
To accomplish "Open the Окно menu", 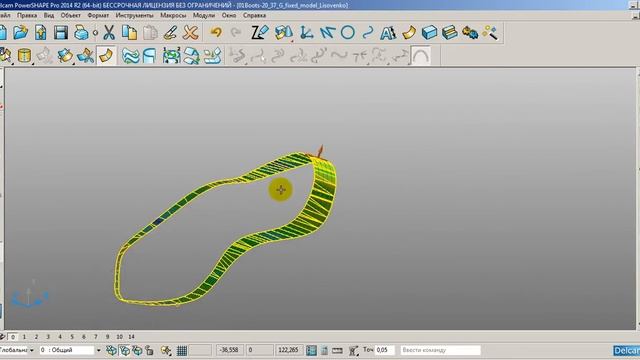I will coord(229,16).
